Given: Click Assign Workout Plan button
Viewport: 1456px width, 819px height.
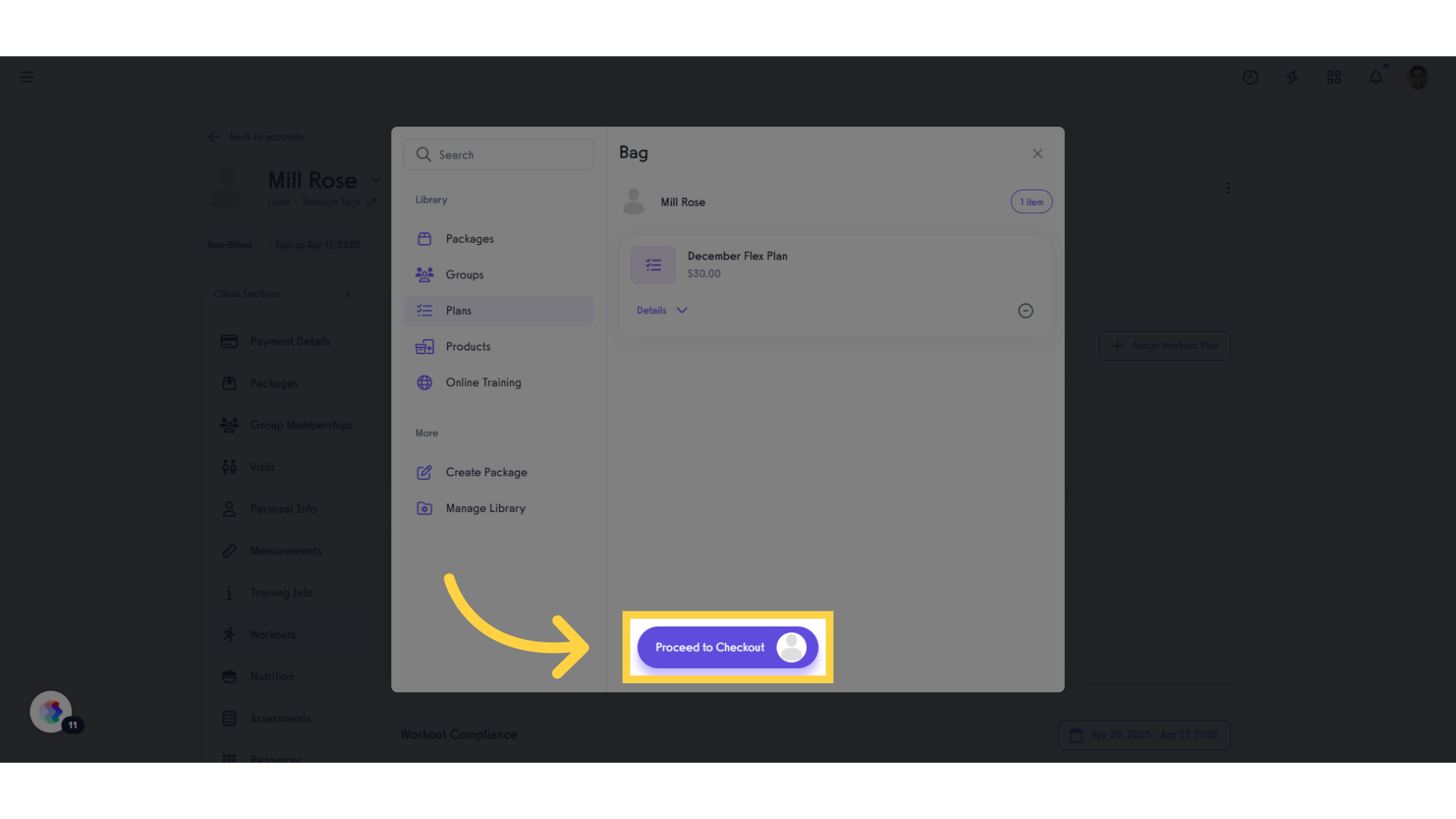Looking at the screenshot, I should point(1165,346).
